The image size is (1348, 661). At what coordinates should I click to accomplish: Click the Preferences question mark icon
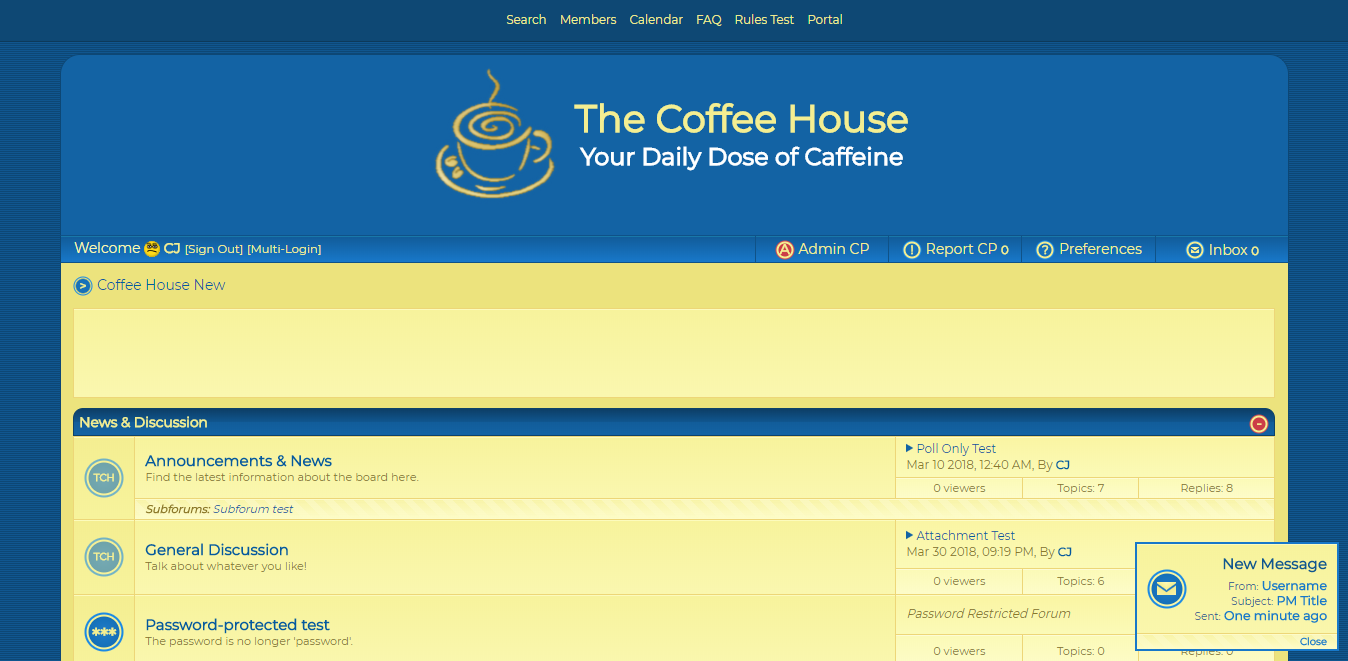tap(1045, 250)
